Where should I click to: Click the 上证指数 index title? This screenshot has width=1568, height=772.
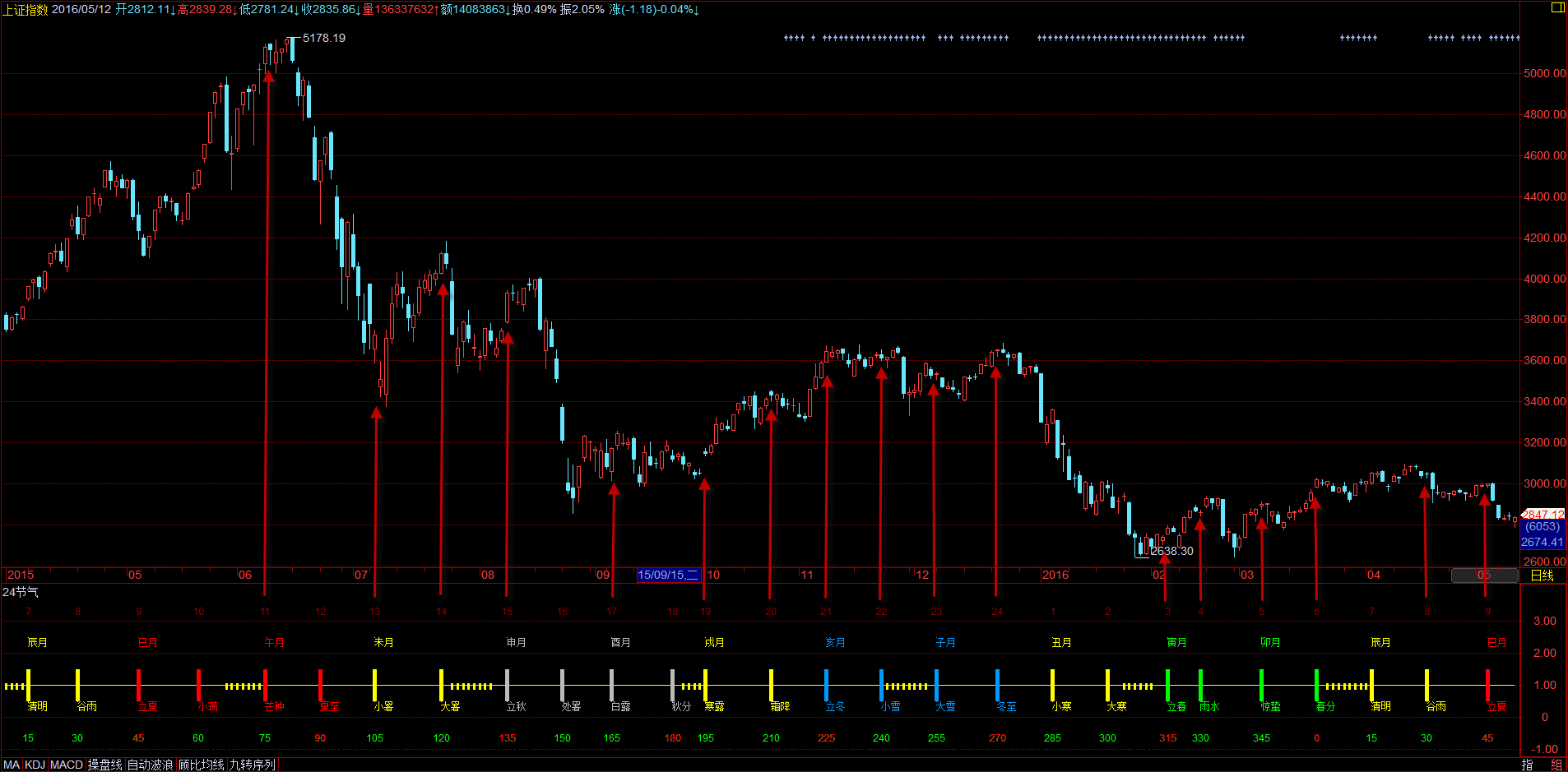click(26, 9)
